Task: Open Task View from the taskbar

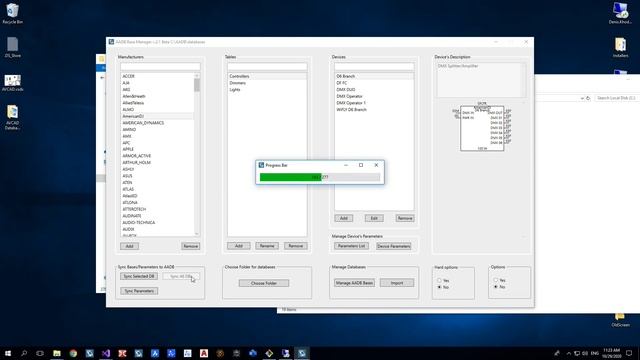Action: tap(40, 353)
